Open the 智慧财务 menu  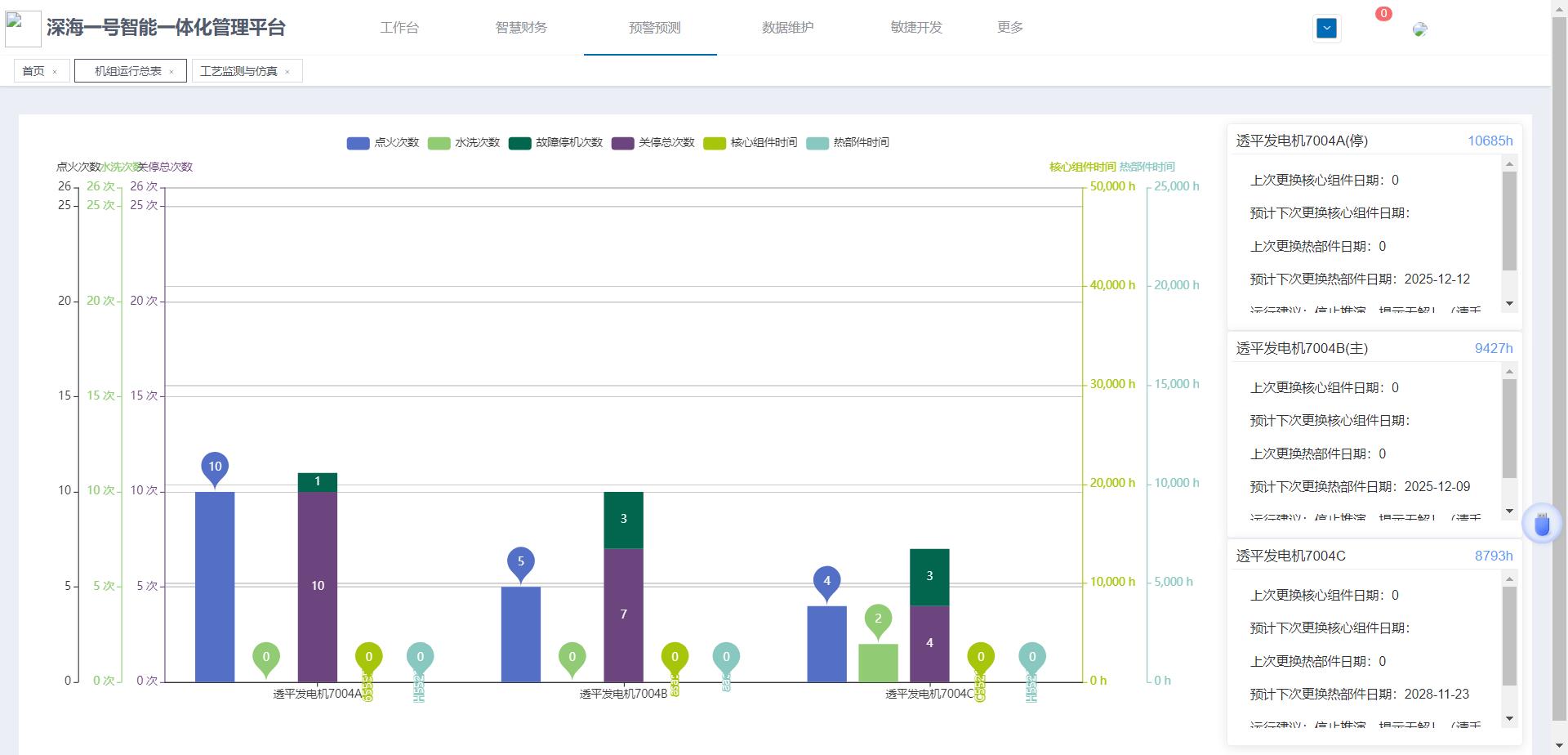pyautogui.click(x=521, y=28)
